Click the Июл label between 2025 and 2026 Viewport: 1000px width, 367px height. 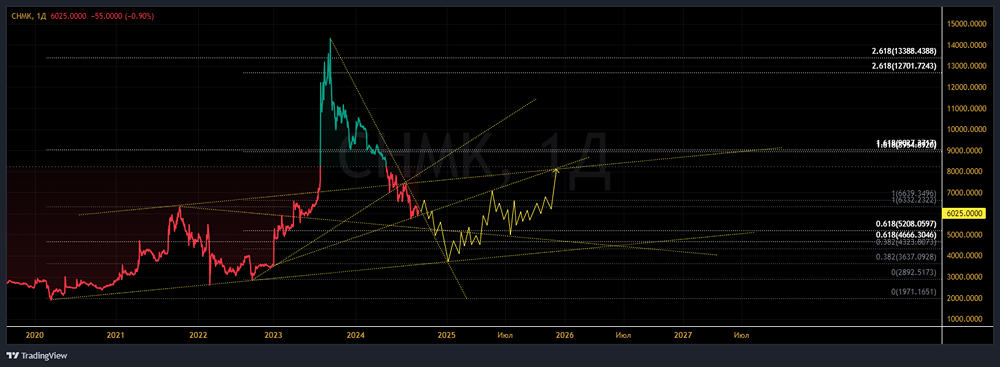tap(505, 334)
